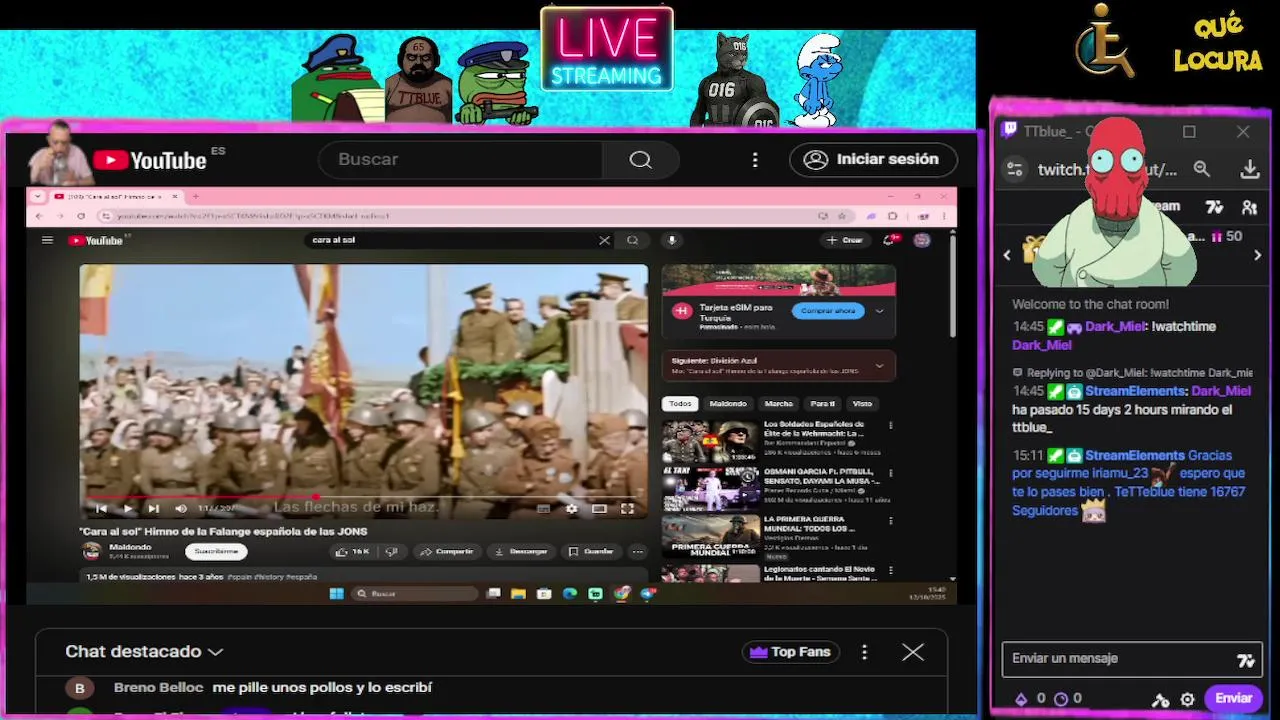Click the Twitch popout download icon

coord(1250,170)
